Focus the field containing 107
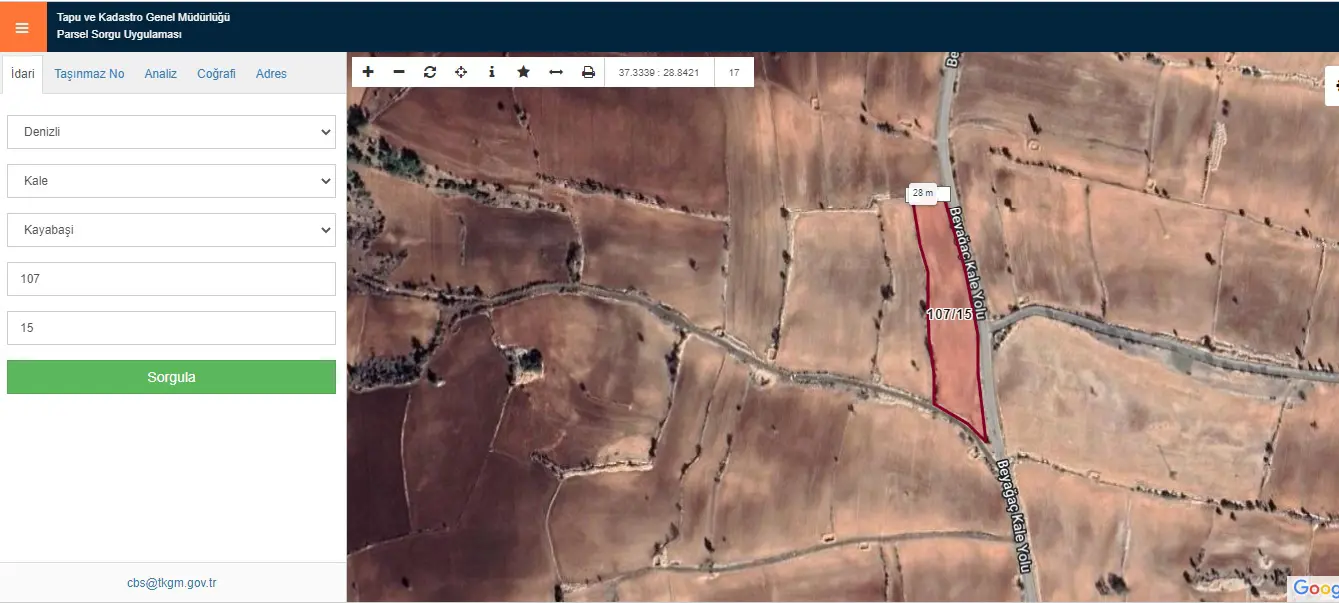Viewport: 1339px width, 603px height. [x=171, y=279]
